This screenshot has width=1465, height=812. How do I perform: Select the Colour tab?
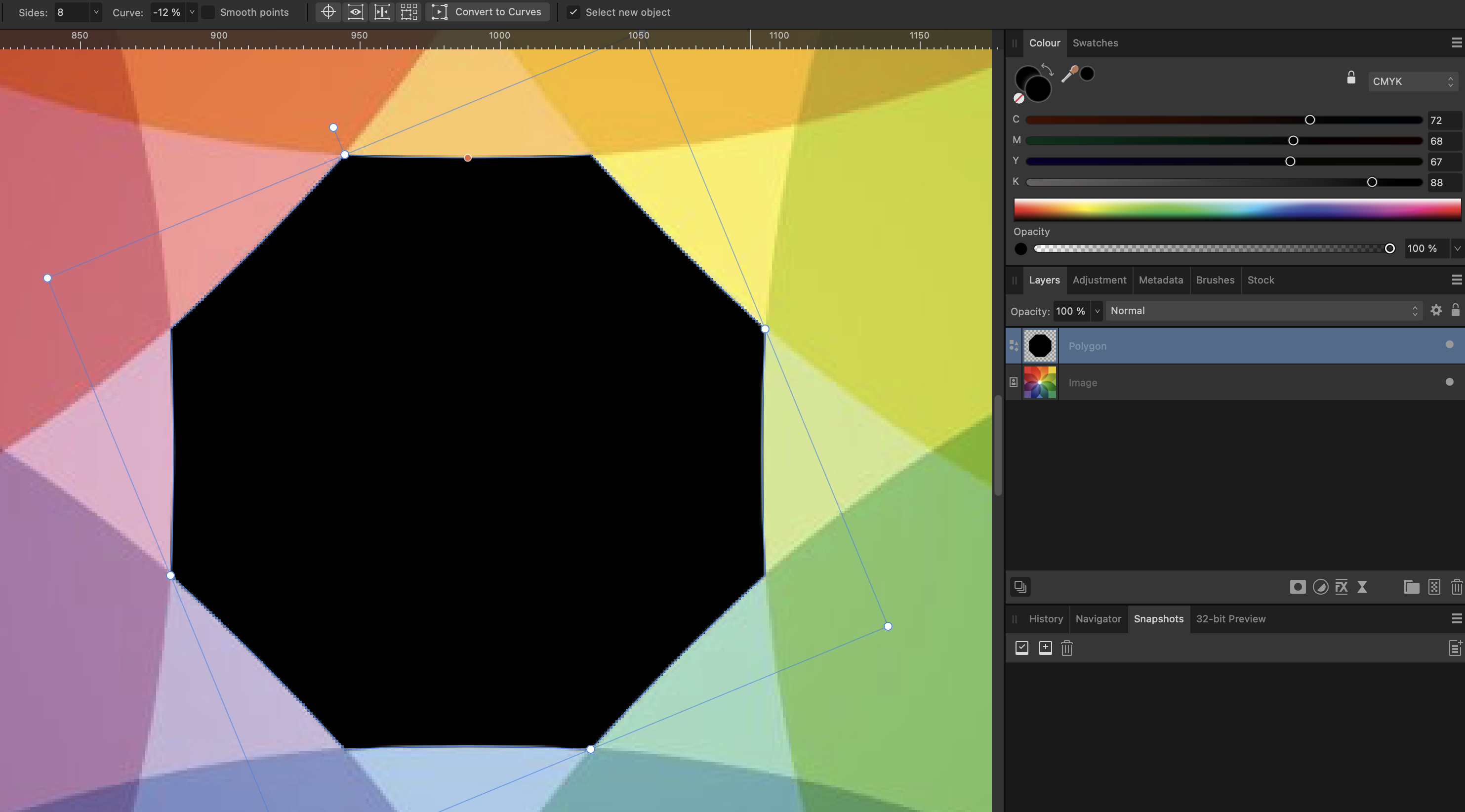(1044, 43)
